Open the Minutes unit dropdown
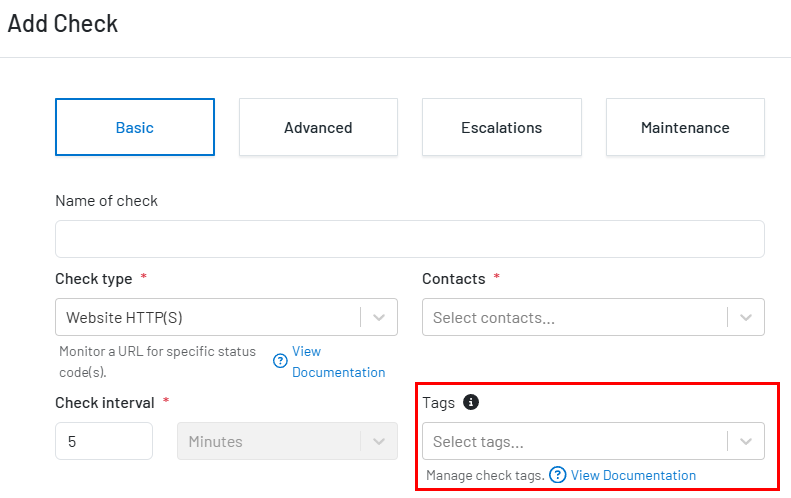Viewport: 791px width, 498px height. (287, 441)
